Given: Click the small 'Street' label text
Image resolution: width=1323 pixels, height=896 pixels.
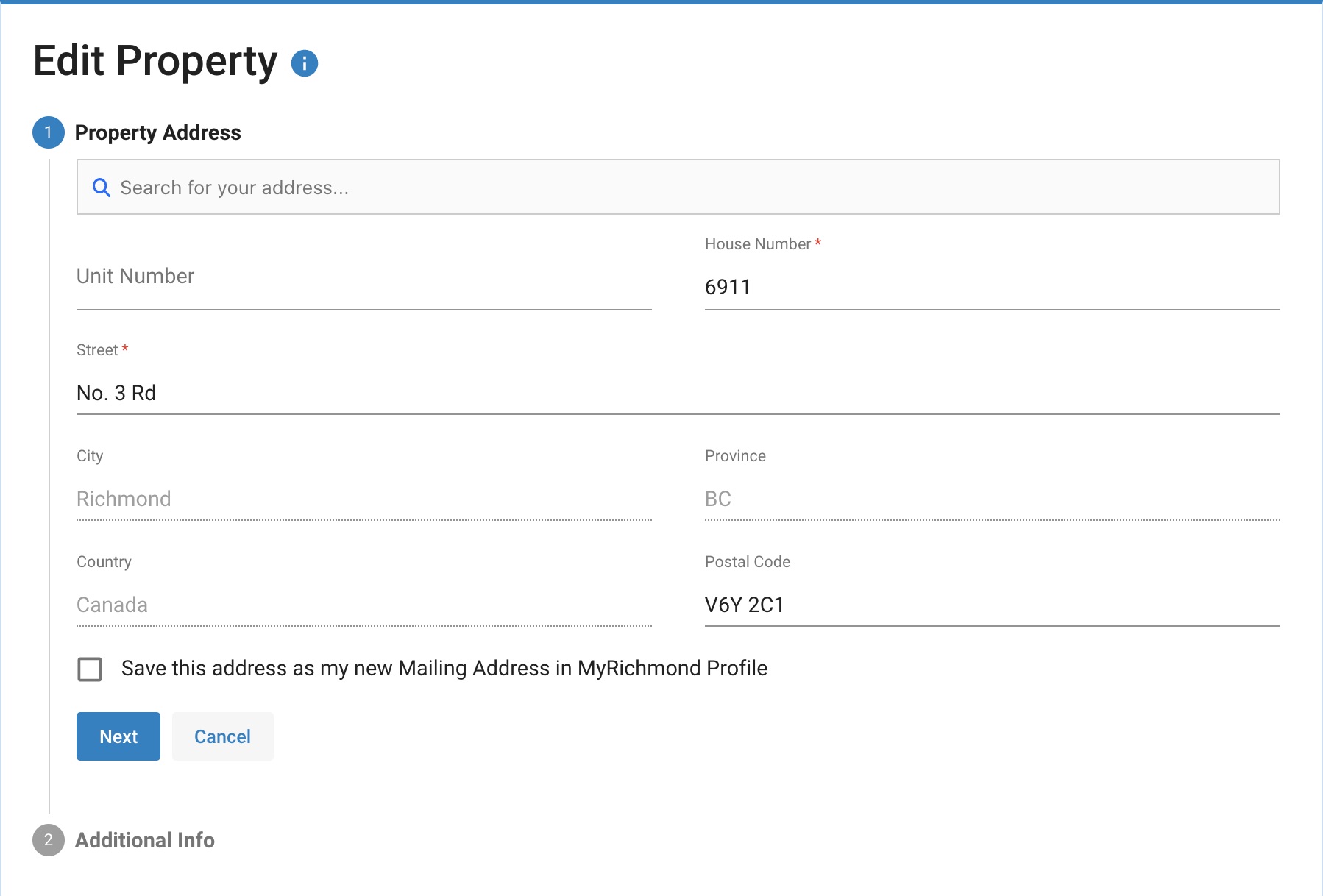Looking at the screenshot, I should 97,350.
